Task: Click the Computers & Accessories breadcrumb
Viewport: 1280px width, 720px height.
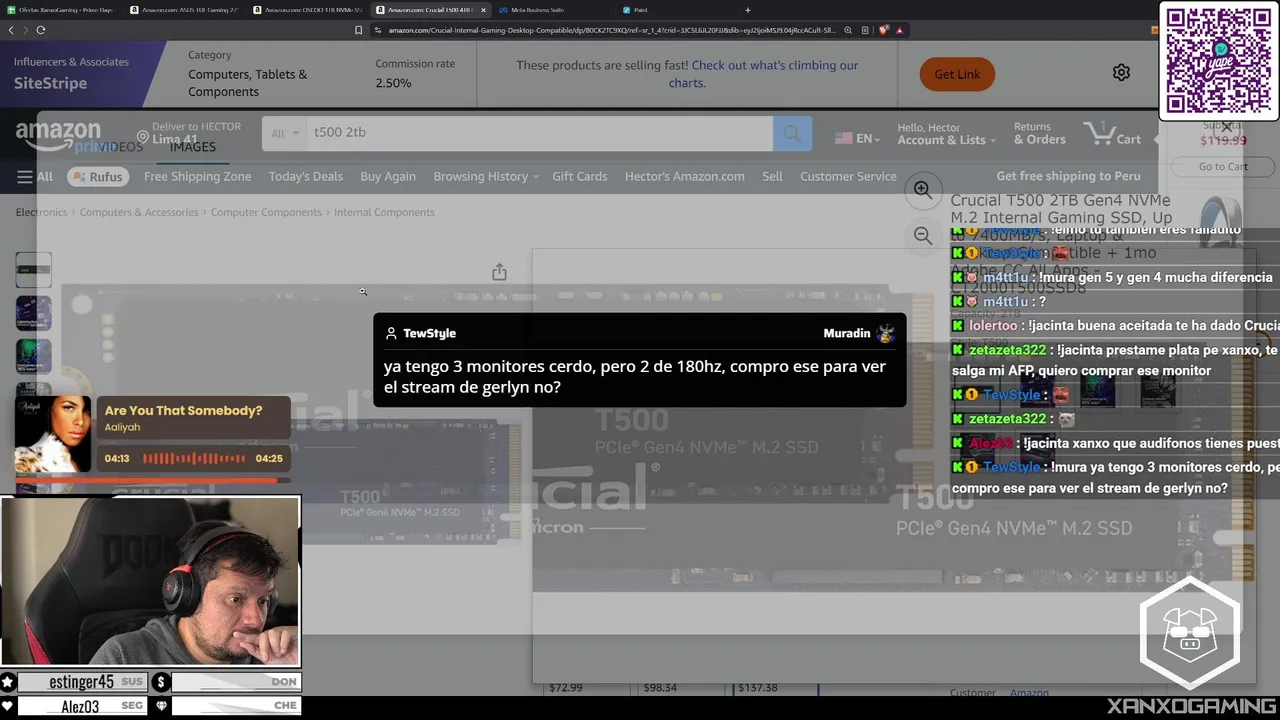Action: click(x=139, y=212)
